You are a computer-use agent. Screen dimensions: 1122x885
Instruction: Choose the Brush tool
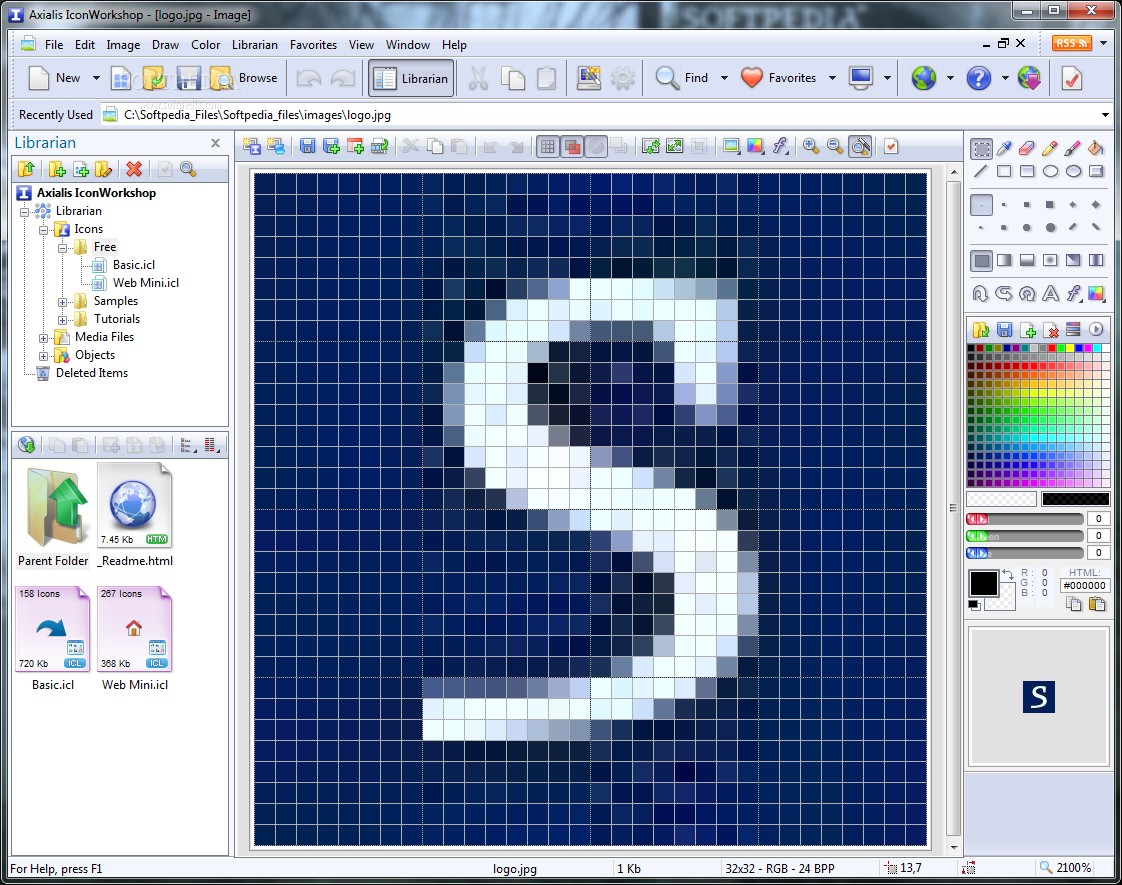tap(1071, 148)
